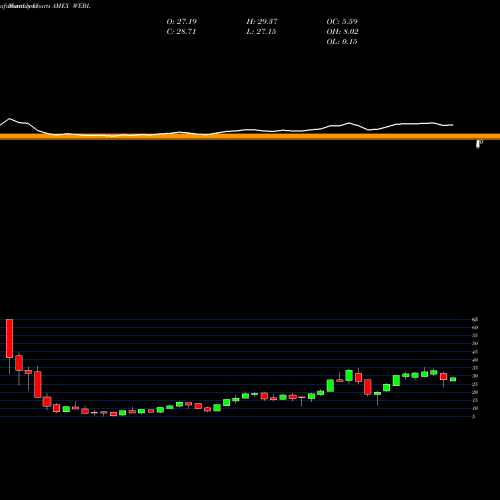Select the OC: 5.59 readout

point(342,22)
